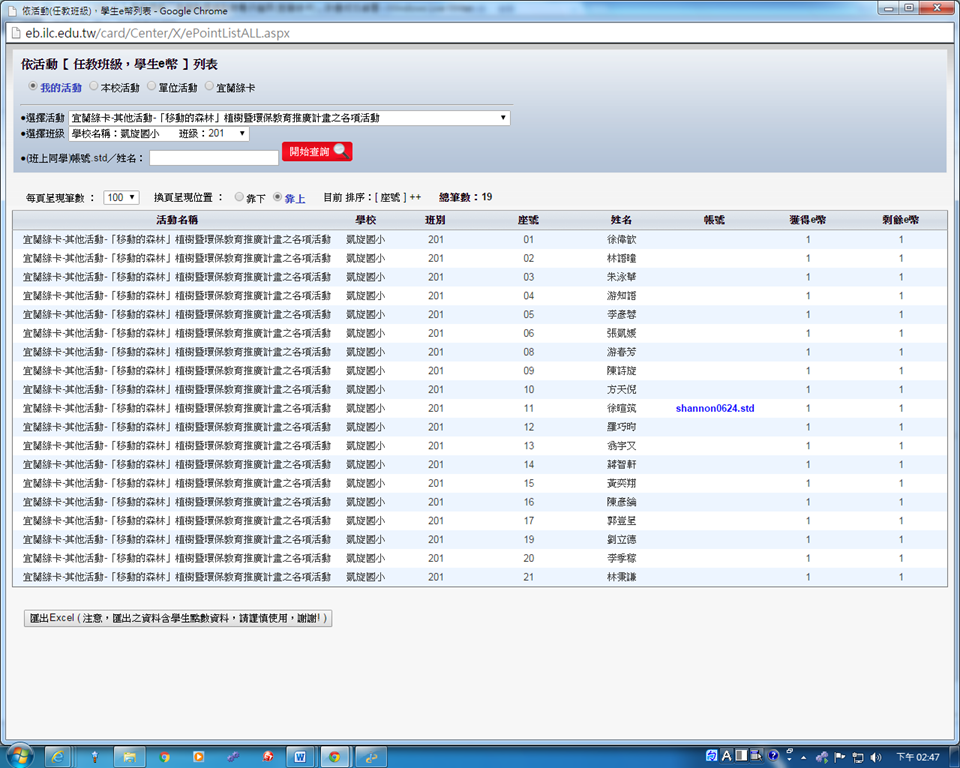This screenshot has height=768, width=960.
Task: Select the 本校活動 radio option
Action: coord(95,87)
